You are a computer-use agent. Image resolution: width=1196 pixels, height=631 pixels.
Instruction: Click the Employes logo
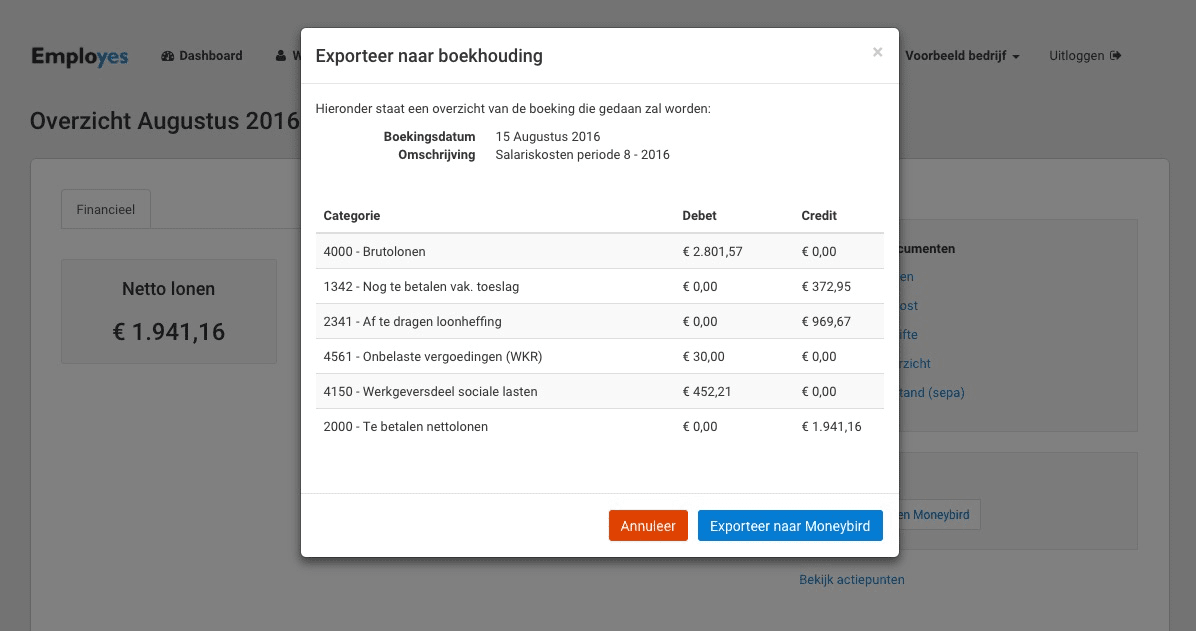(x=79, y=57)
